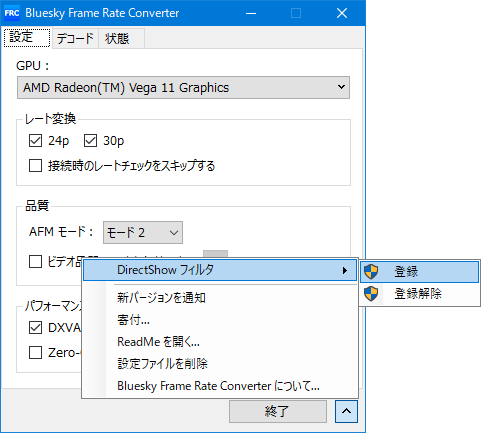Screen dimensions: 481x433
Task: Switch to the デコード tab
Action: click(75, 39)
